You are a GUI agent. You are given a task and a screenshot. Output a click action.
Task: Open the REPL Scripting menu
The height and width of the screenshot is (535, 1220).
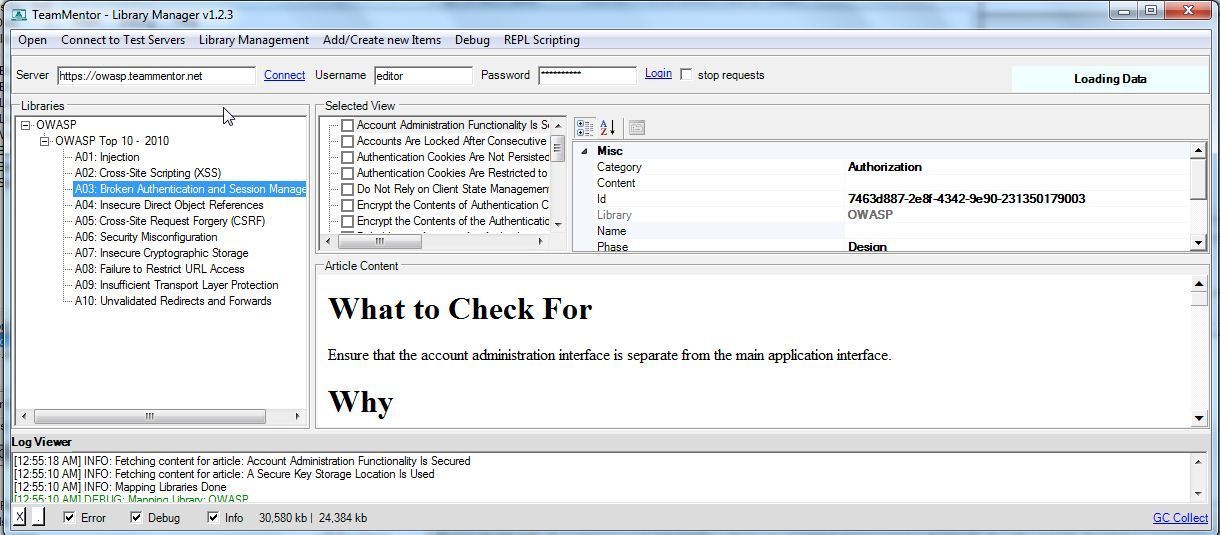pos(541,40)
